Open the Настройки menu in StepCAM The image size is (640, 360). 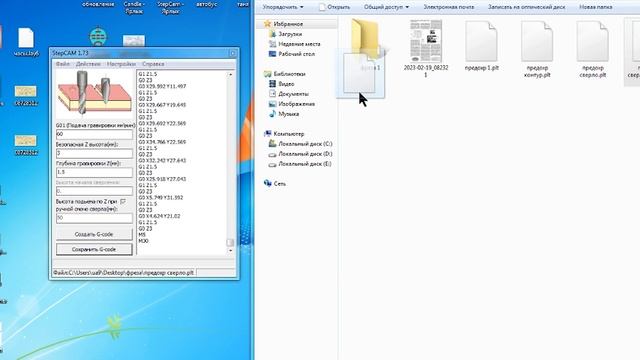(x=121, y=64)
